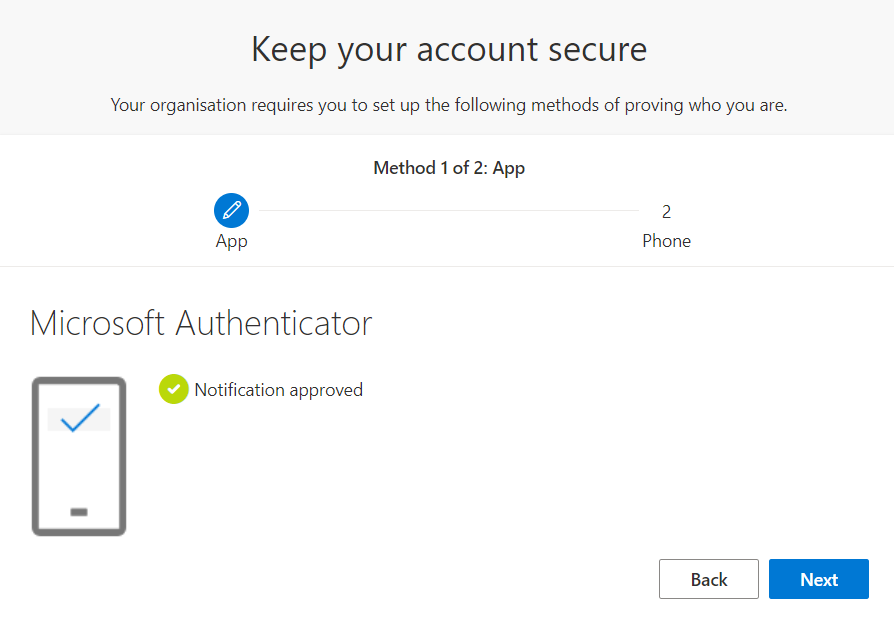
Task: Select the Phone step label
Action: (666, 241)
